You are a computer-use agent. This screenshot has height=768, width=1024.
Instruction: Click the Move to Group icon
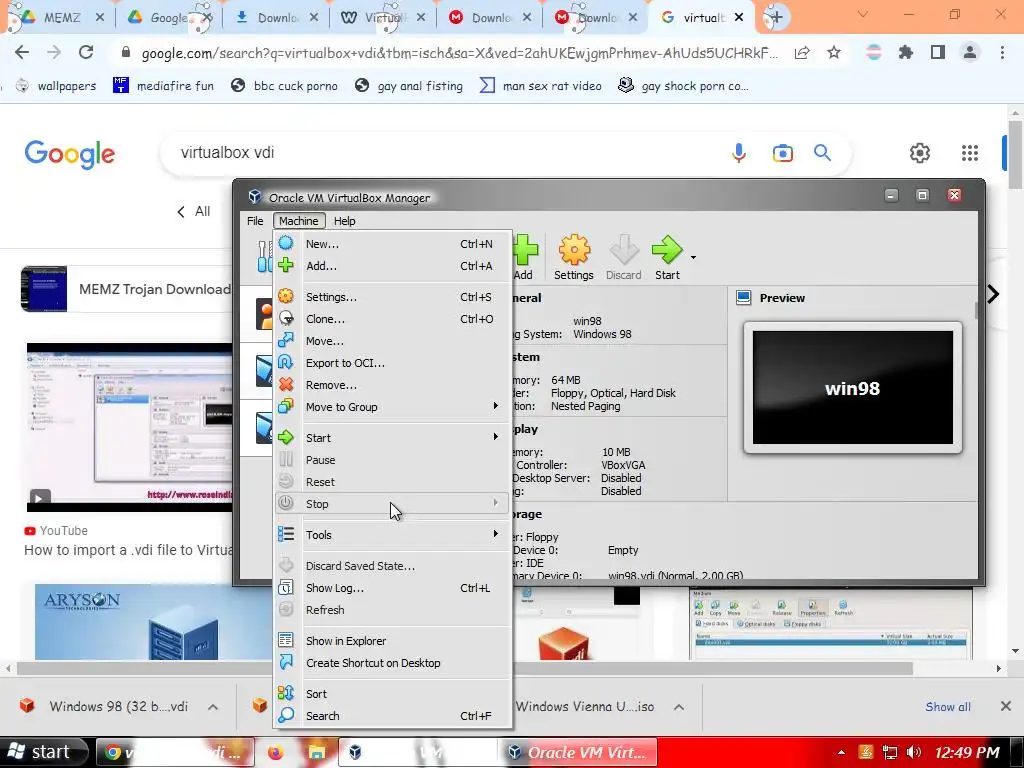[x=285, y=406]
